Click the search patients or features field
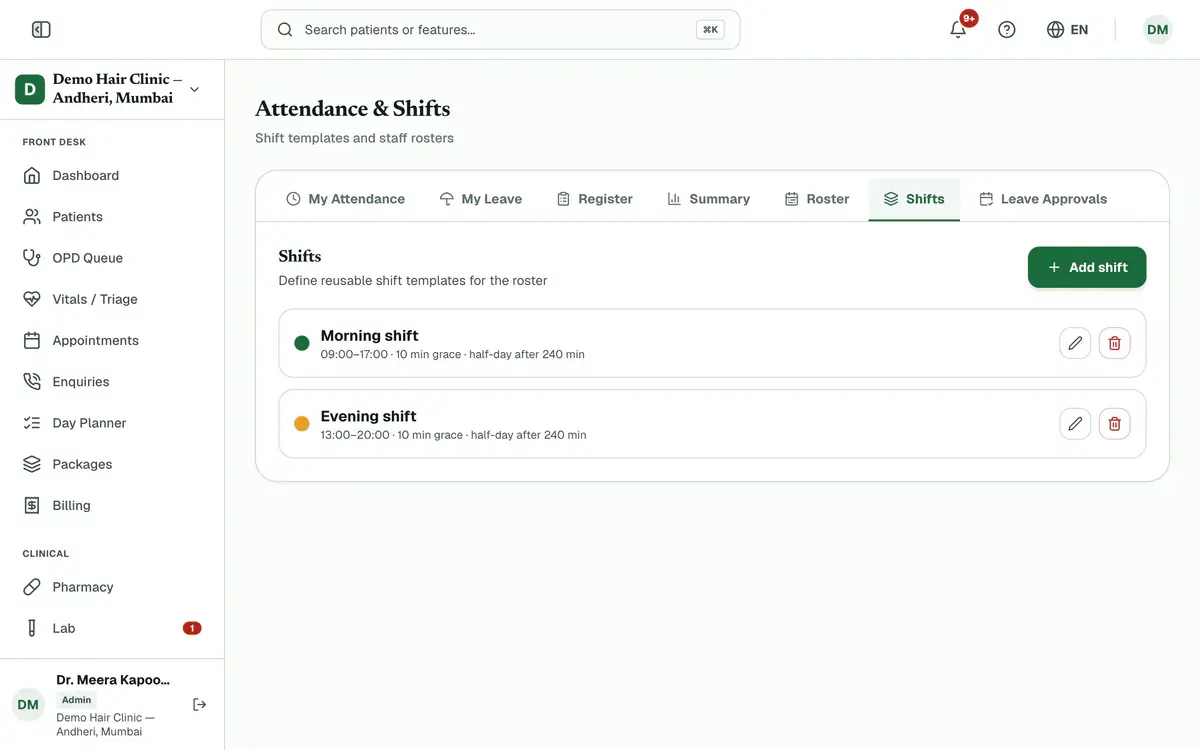The width and height of the screenshot is (1200, 750). [x=500, y=30]
